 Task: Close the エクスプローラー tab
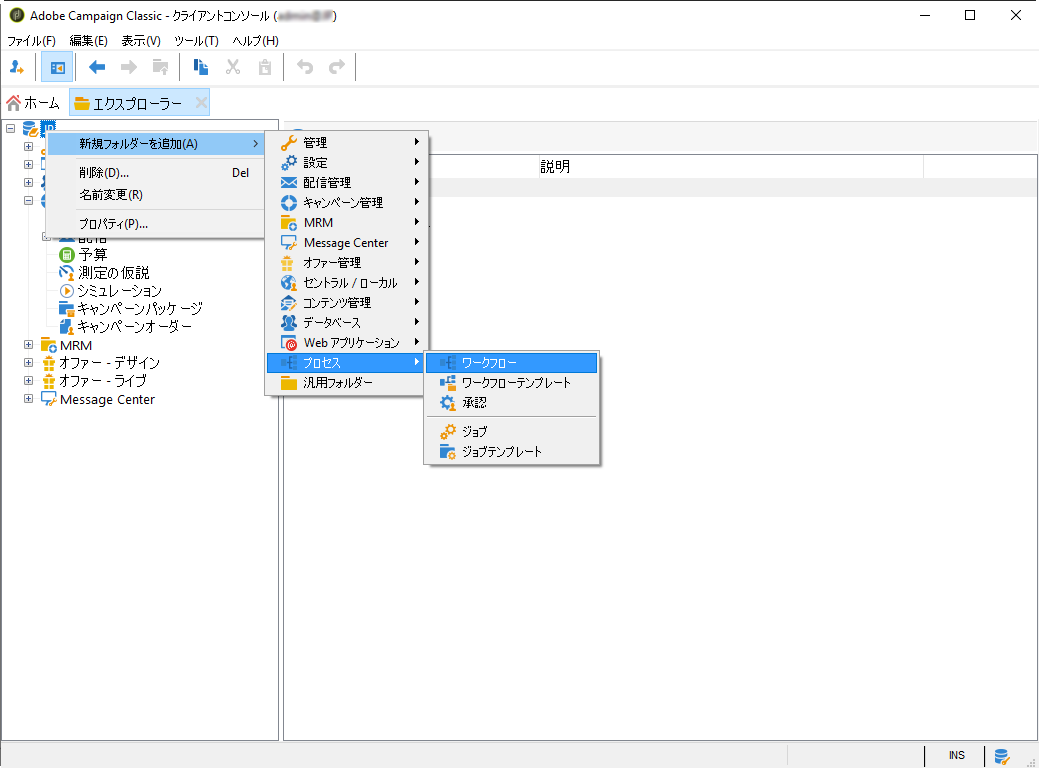[201, 103]
